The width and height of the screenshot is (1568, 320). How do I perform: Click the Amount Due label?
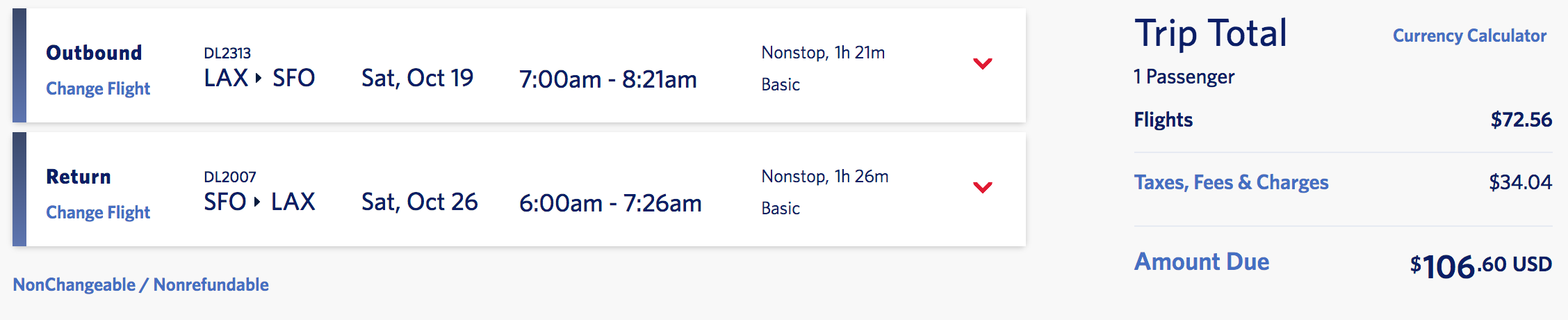click(1202, 262)
